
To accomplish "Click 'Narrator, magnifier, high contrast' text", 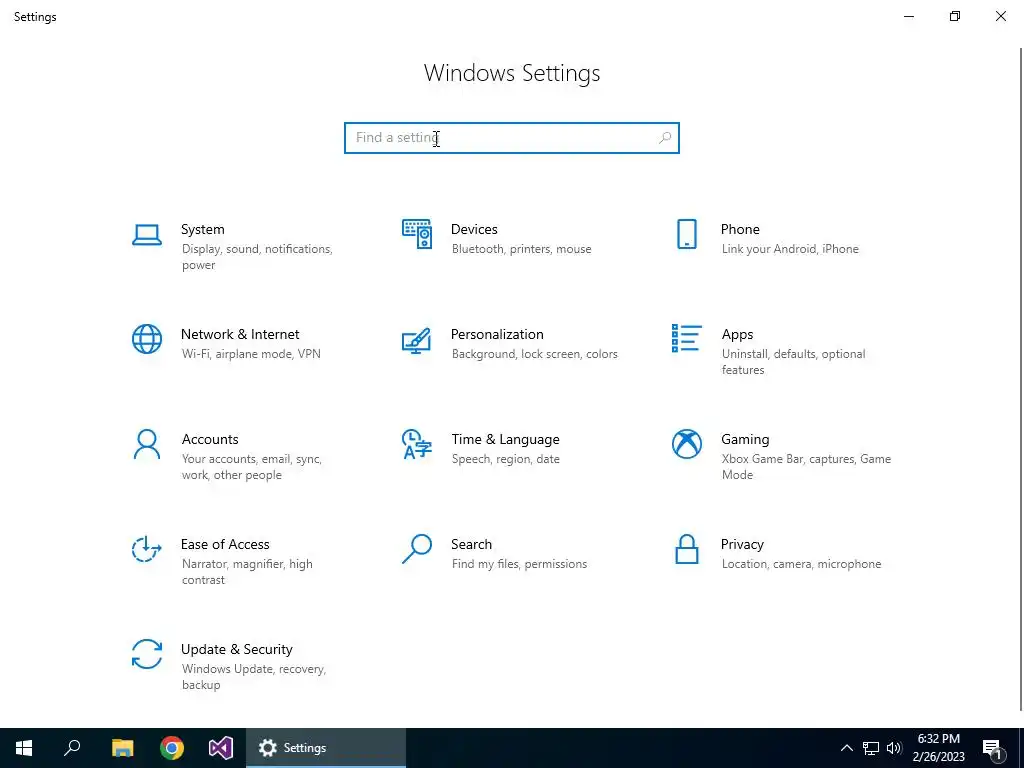I will 247,572.
